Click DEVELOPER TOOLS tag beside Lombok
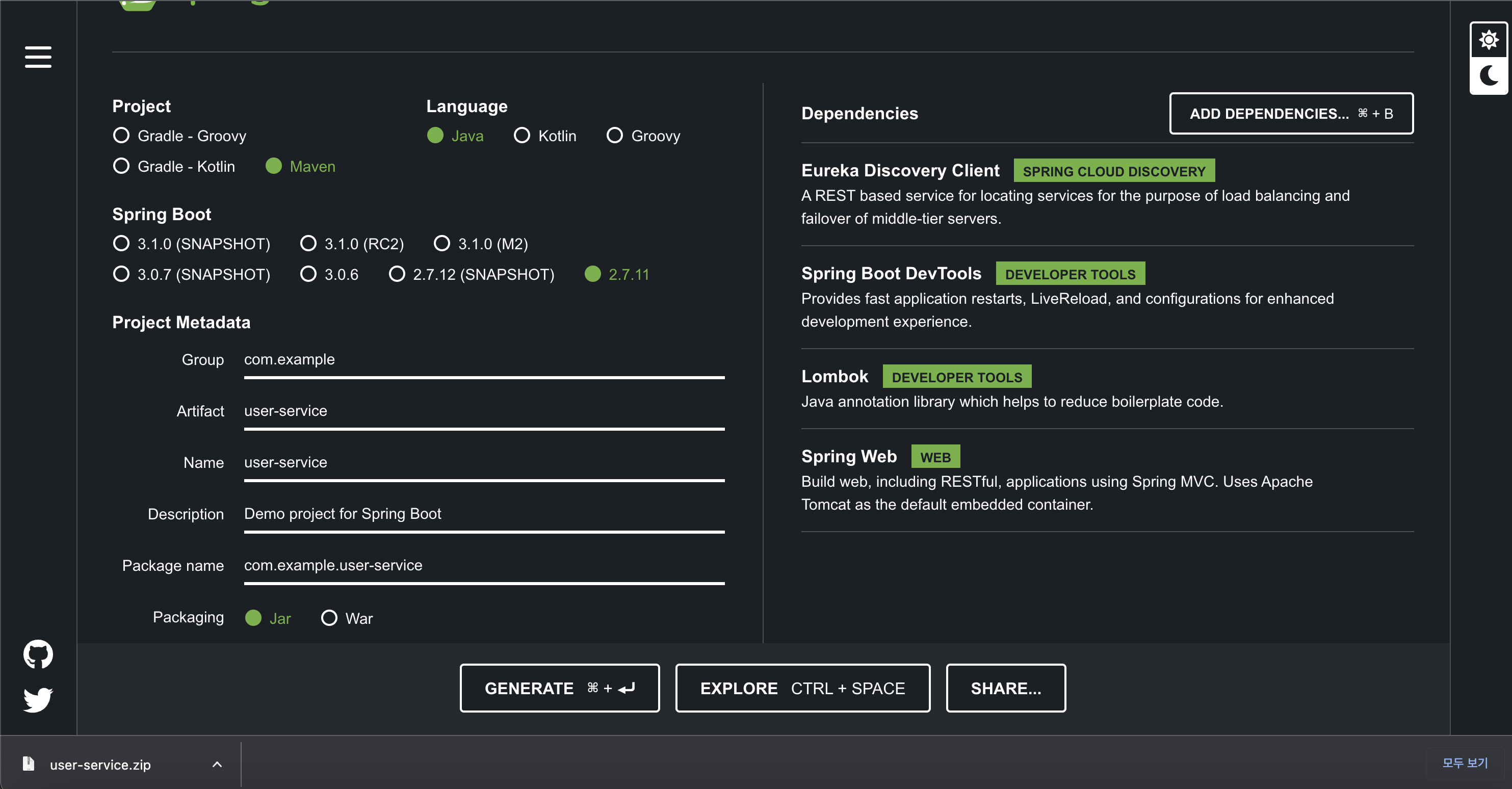The height and width of the screenshot is (789, 1512). tap(957, 377)
